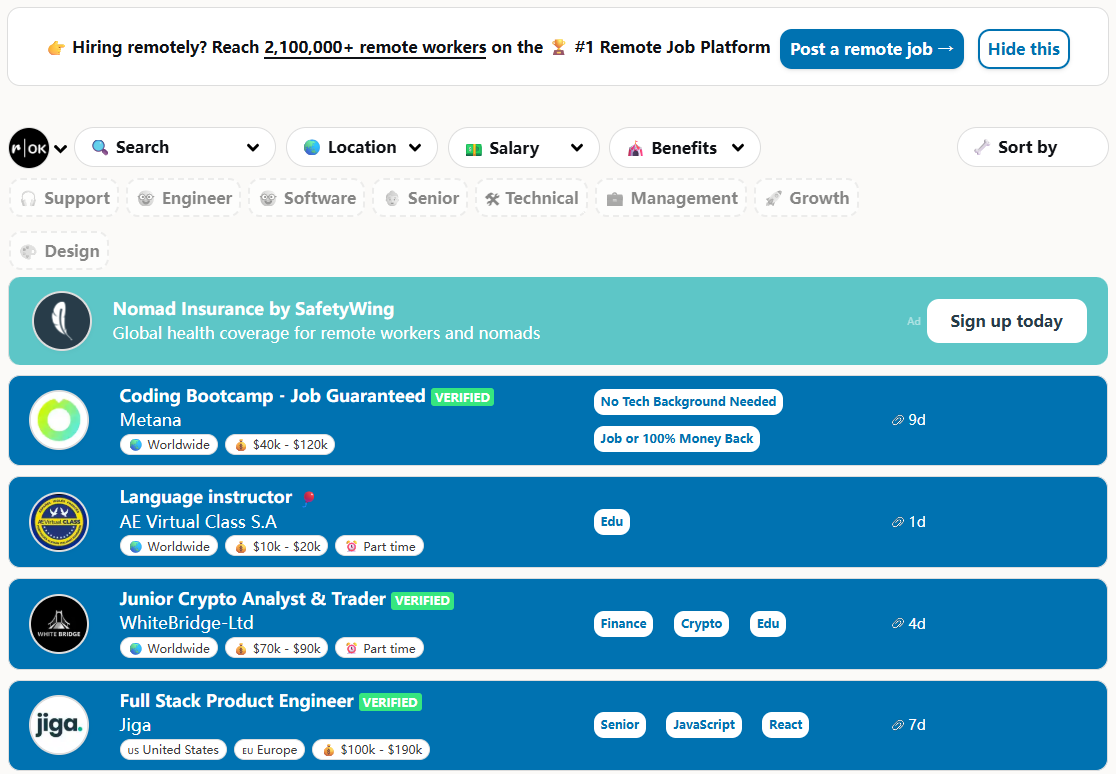Select the JavaScript tag on Jiga job
The image size is (1116, 774).
coord(704,725)
